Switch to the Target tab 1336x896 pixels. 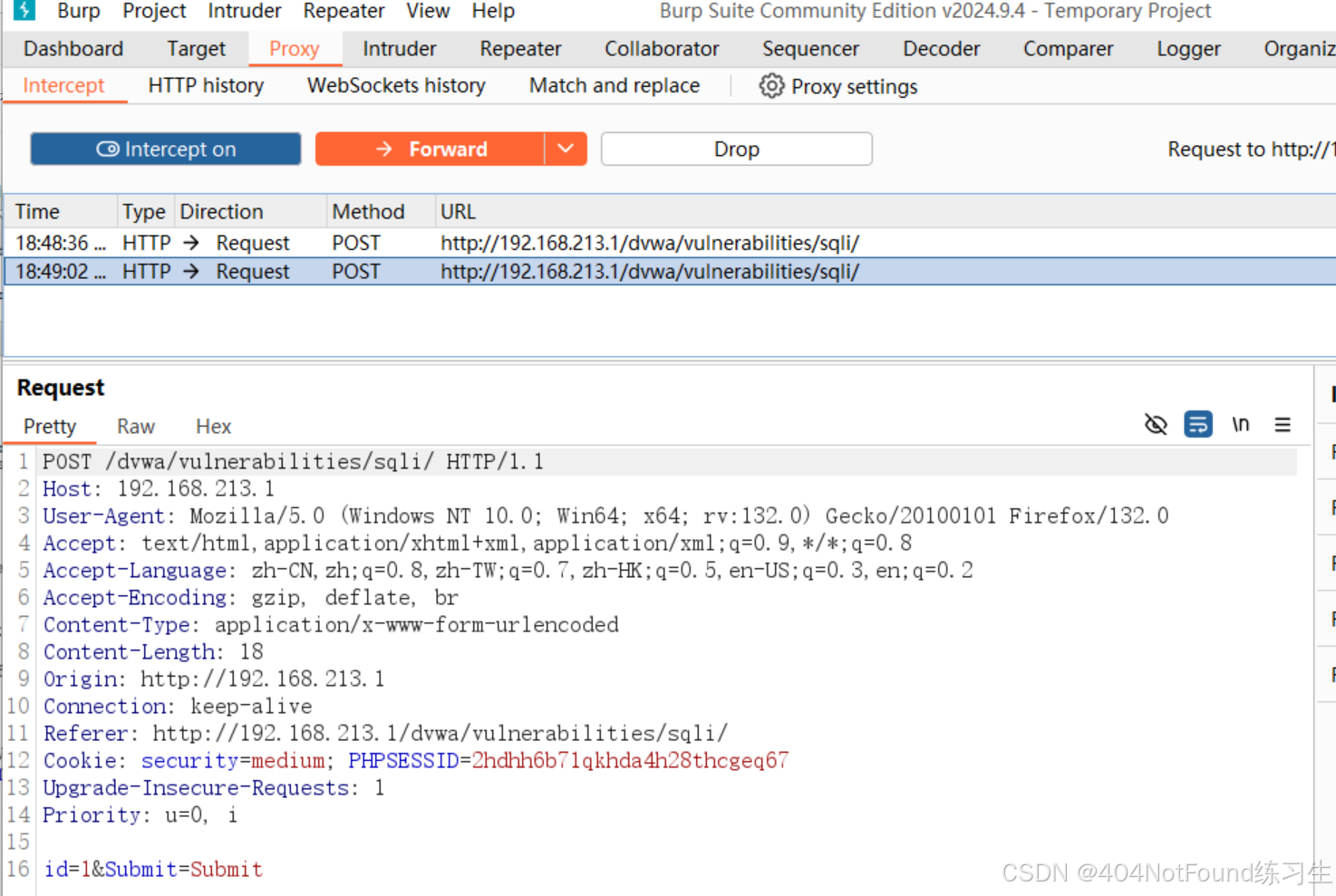pos(196,49)
